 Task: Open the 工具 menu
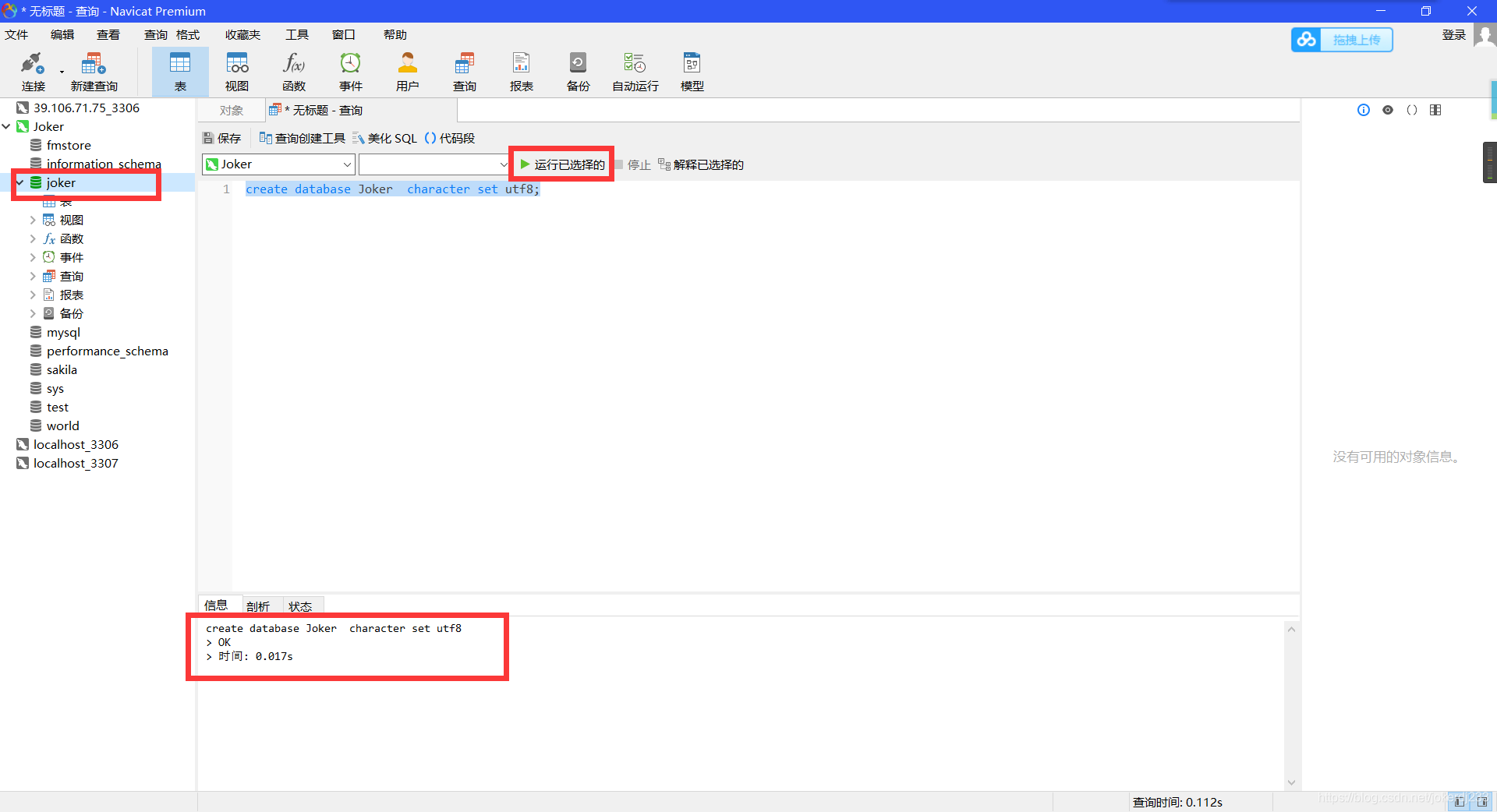pos(297,35)
